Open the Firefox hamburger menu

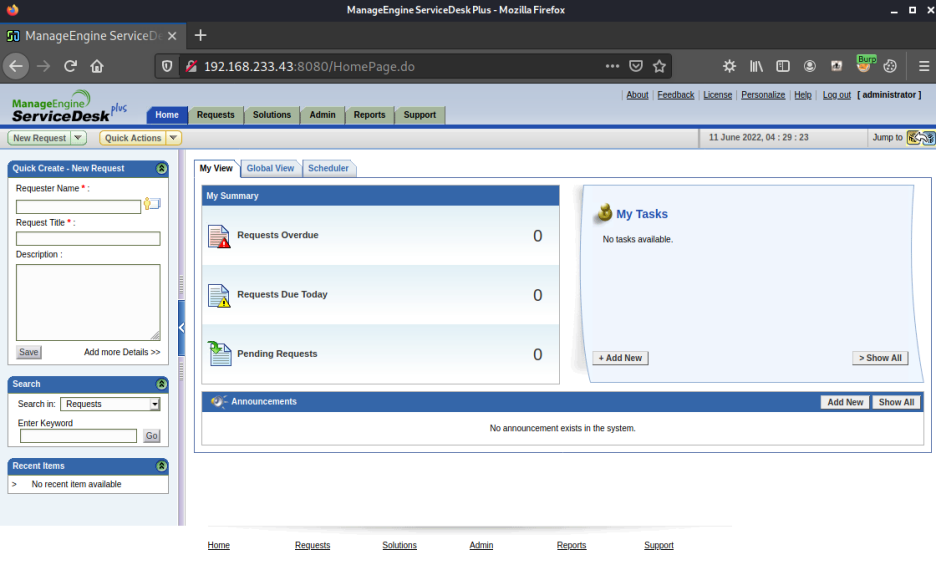[x=924, y=66]
